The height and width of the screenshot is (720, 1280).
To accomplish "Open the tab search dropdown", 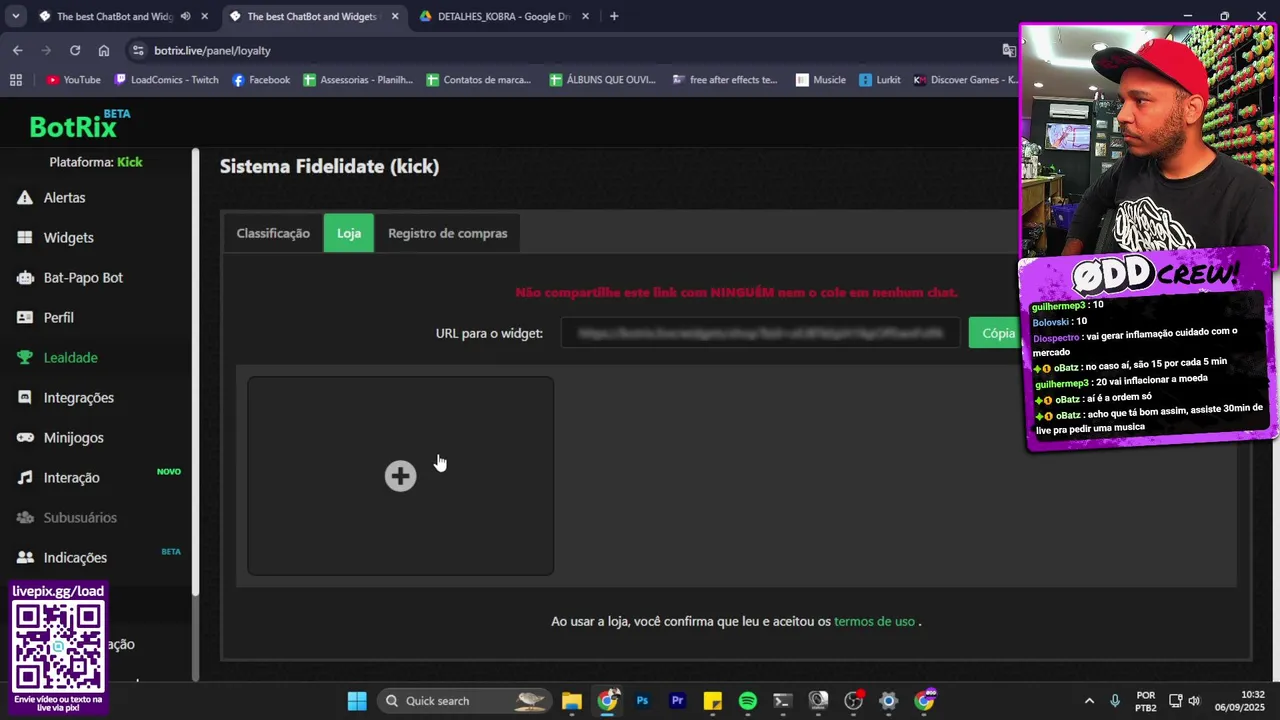I will coord(15,16).
